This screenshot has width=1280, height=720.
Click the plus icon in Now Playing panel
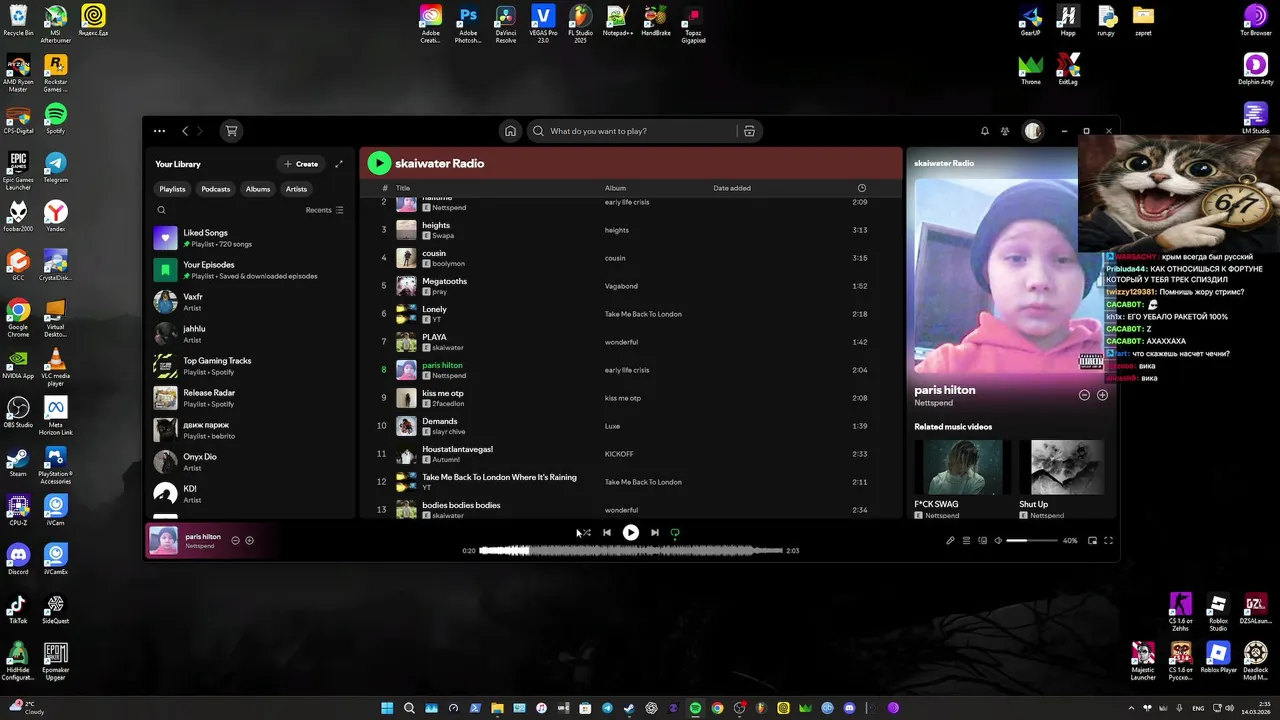[x=1102, y=395]
